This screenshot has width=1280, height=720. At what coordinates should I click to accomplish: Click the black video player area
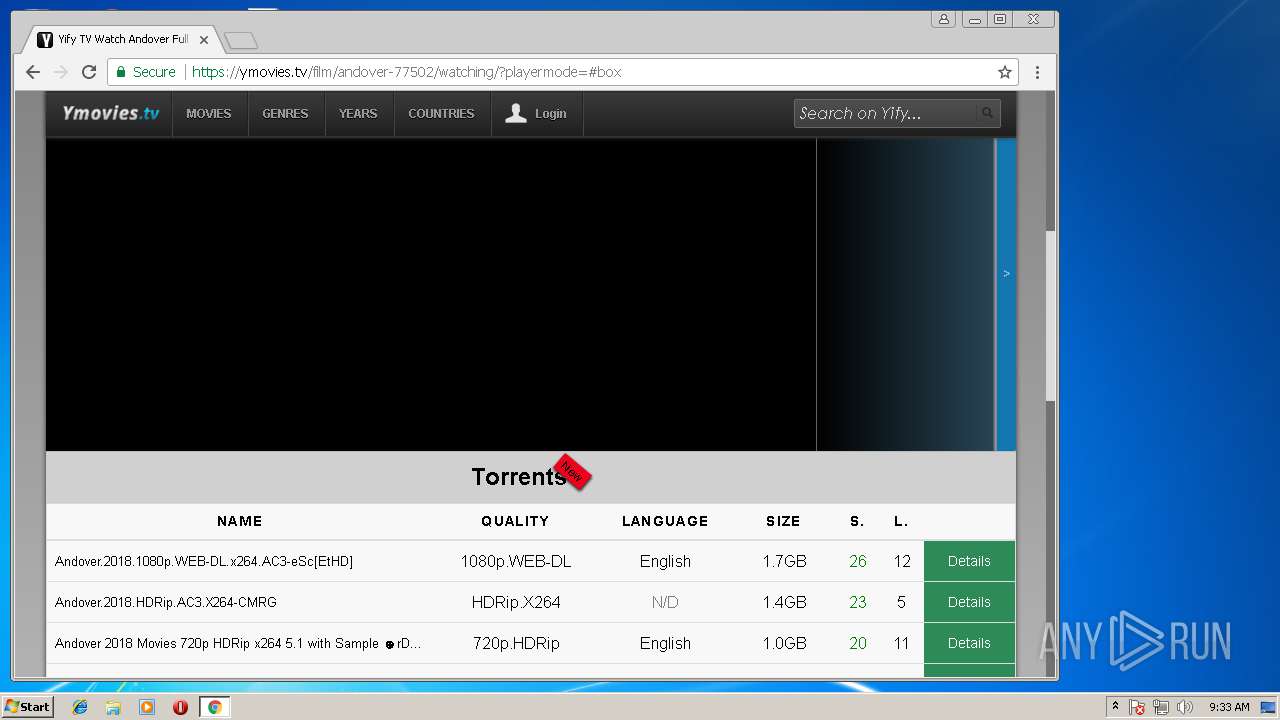pos(431,294)
